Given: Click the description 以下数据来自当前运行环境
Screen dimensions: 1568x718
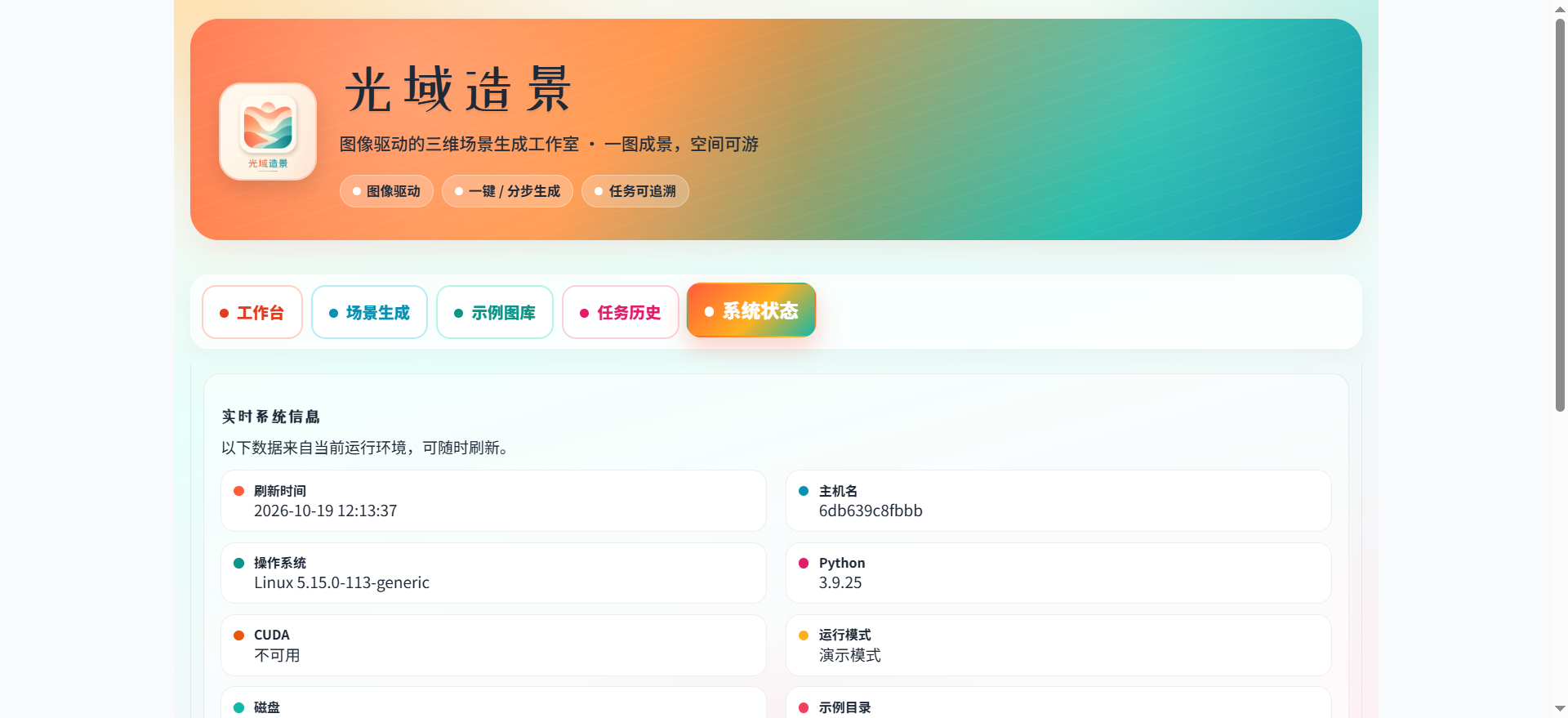Looking at the screenshot, I should click(x=314, y=448).
